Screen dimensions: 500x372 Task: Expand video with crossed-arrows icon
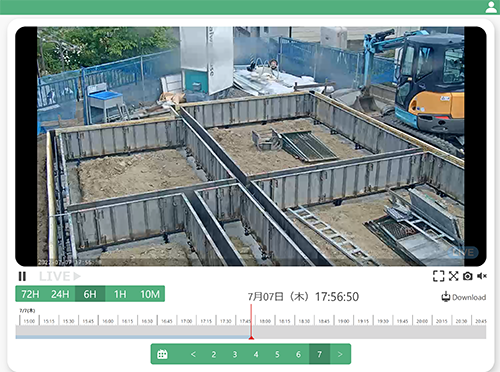pyautogui.click(x=453, y=276)
